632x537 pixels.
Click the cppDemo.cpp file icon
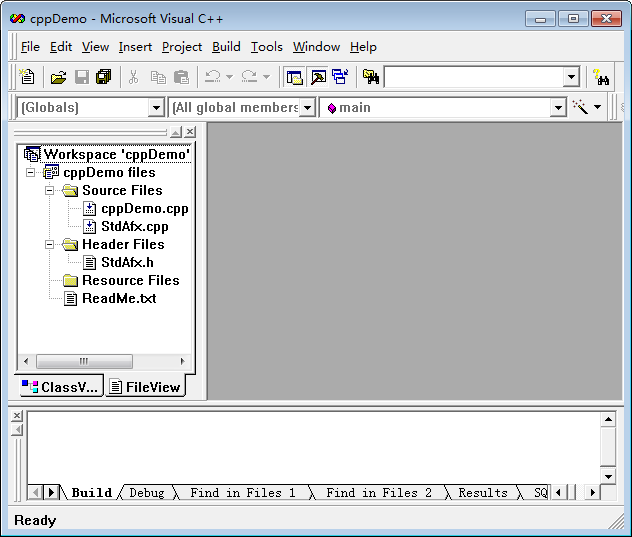(89, 208)
